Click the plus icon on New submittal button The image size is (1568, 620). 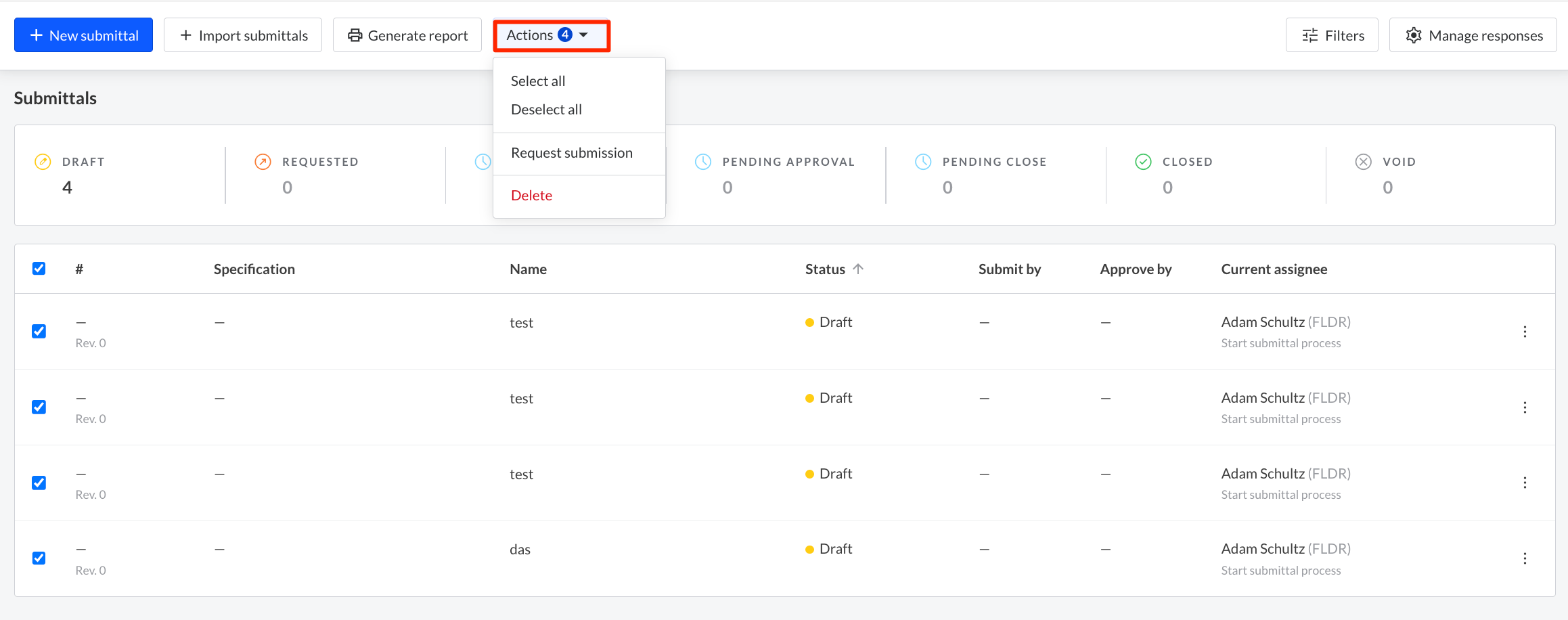pyautogui.click(x=36, y=35)
